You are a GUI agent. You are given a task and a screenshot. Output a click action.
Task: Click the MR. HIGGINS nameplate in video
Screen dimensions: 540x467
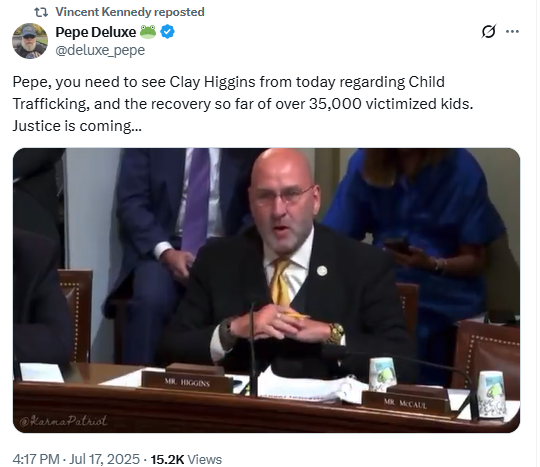point(187,382)
